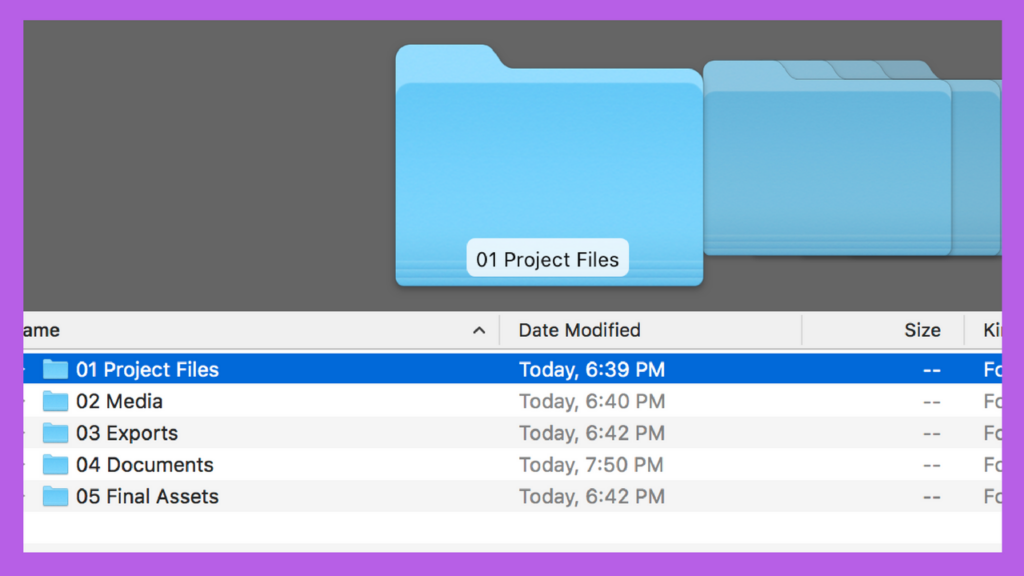Select the 03 Exports row name

(x=127, y=433)
